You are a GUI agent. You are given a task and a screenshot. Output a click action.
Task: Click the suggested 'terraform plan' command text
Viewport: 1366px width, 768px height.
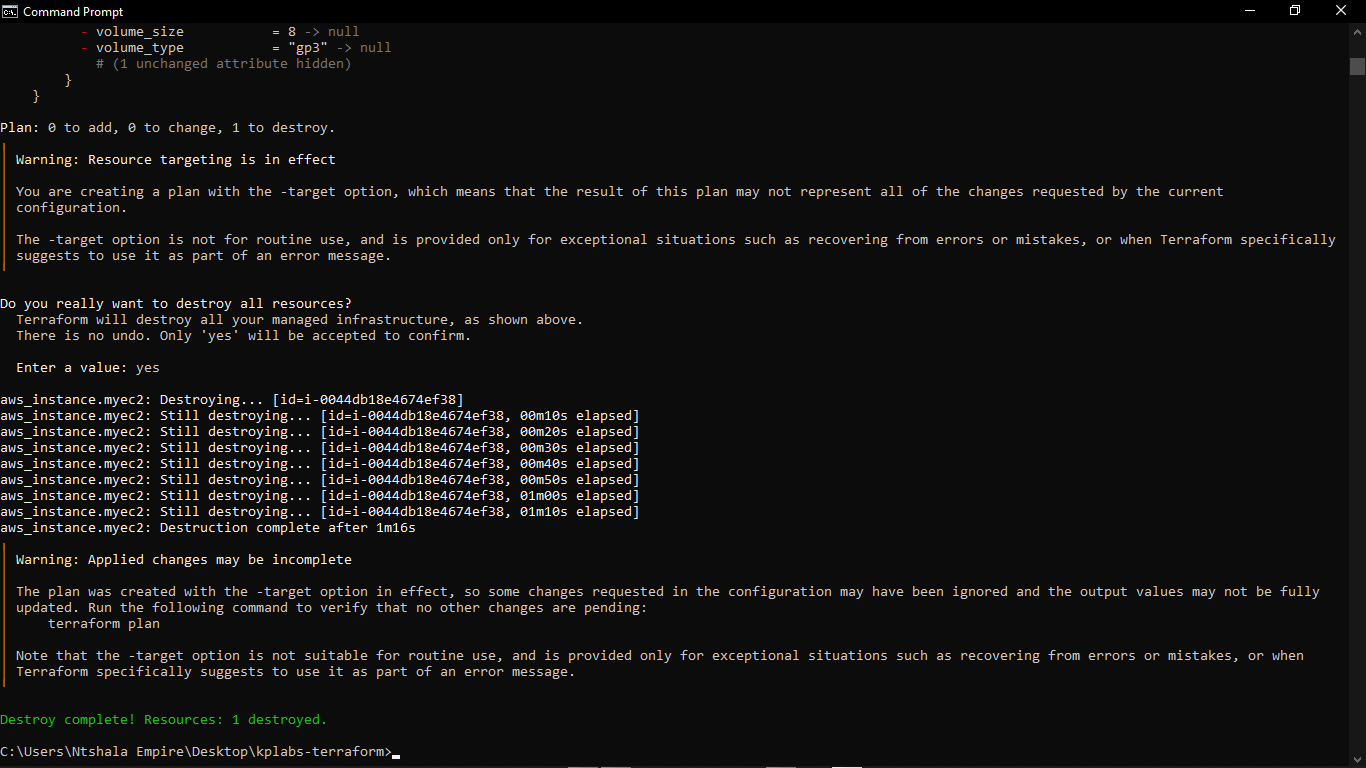click(104, 624)
